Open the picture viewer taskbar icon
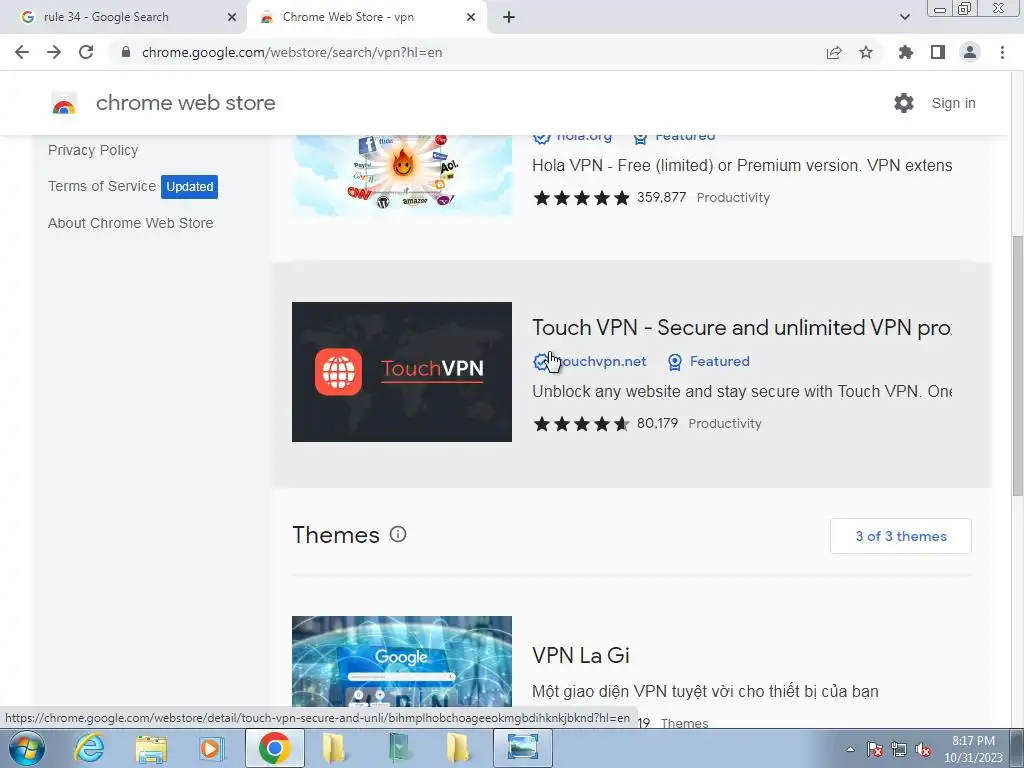1024x768 pixels. (523, 748)
